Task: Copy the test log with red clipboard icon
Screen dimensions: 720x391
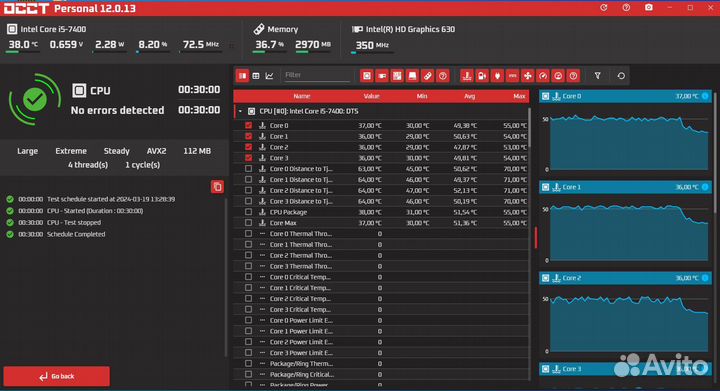Action: pyautogui.click(x=217, y=187)
